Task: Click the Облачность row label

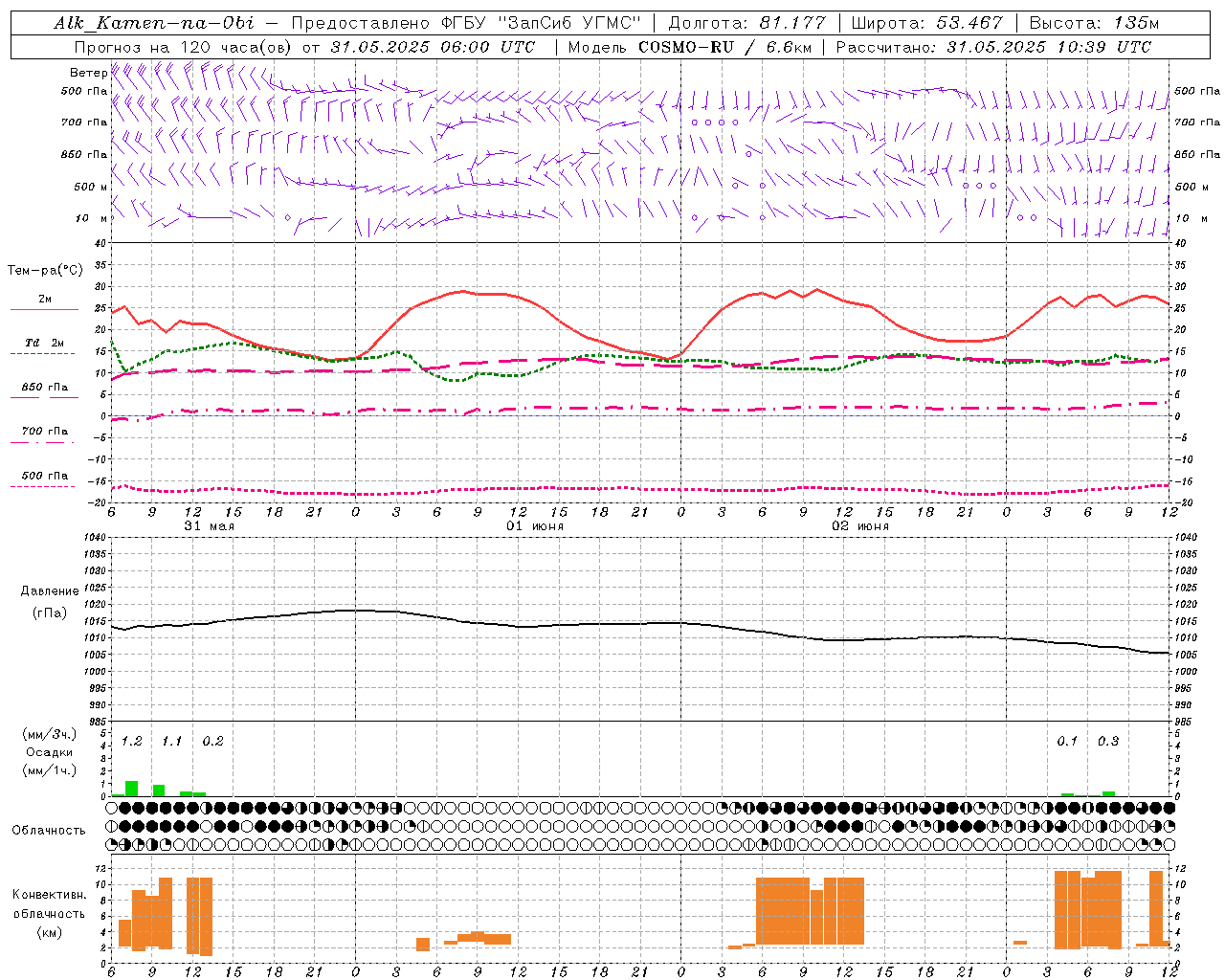Action: [x=49, y=830]
